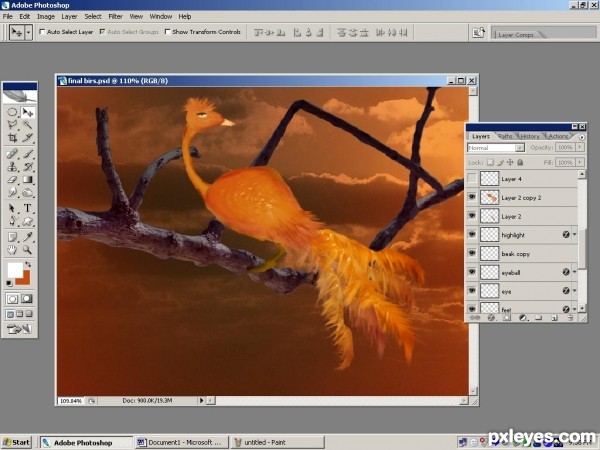Select the Notes tool
This screenshot has height=450, width=600.
point(12,237)
